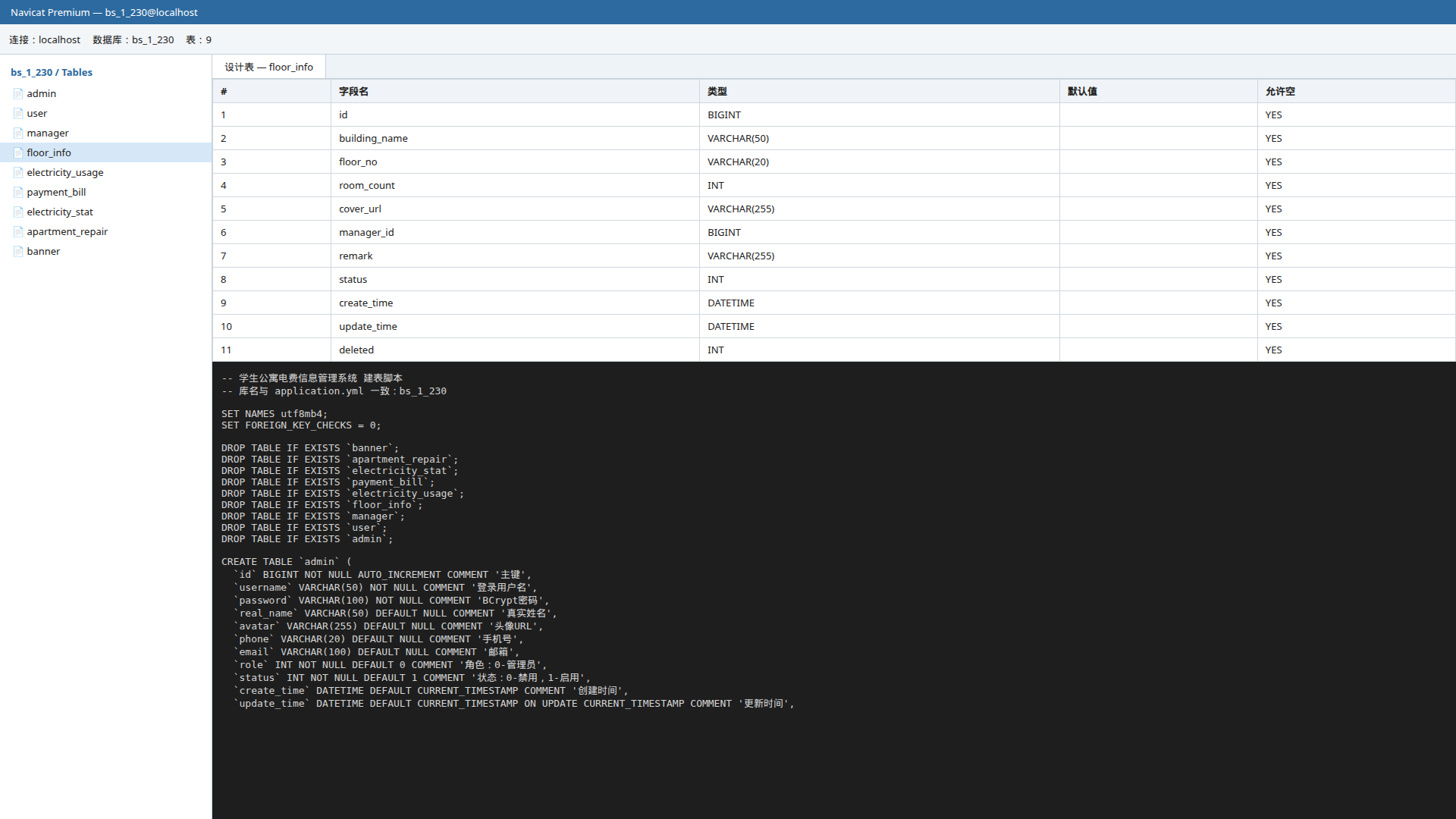1456x819 pixels.
Task: Click the table icon beside admin
Action: [x=18, y=93]
